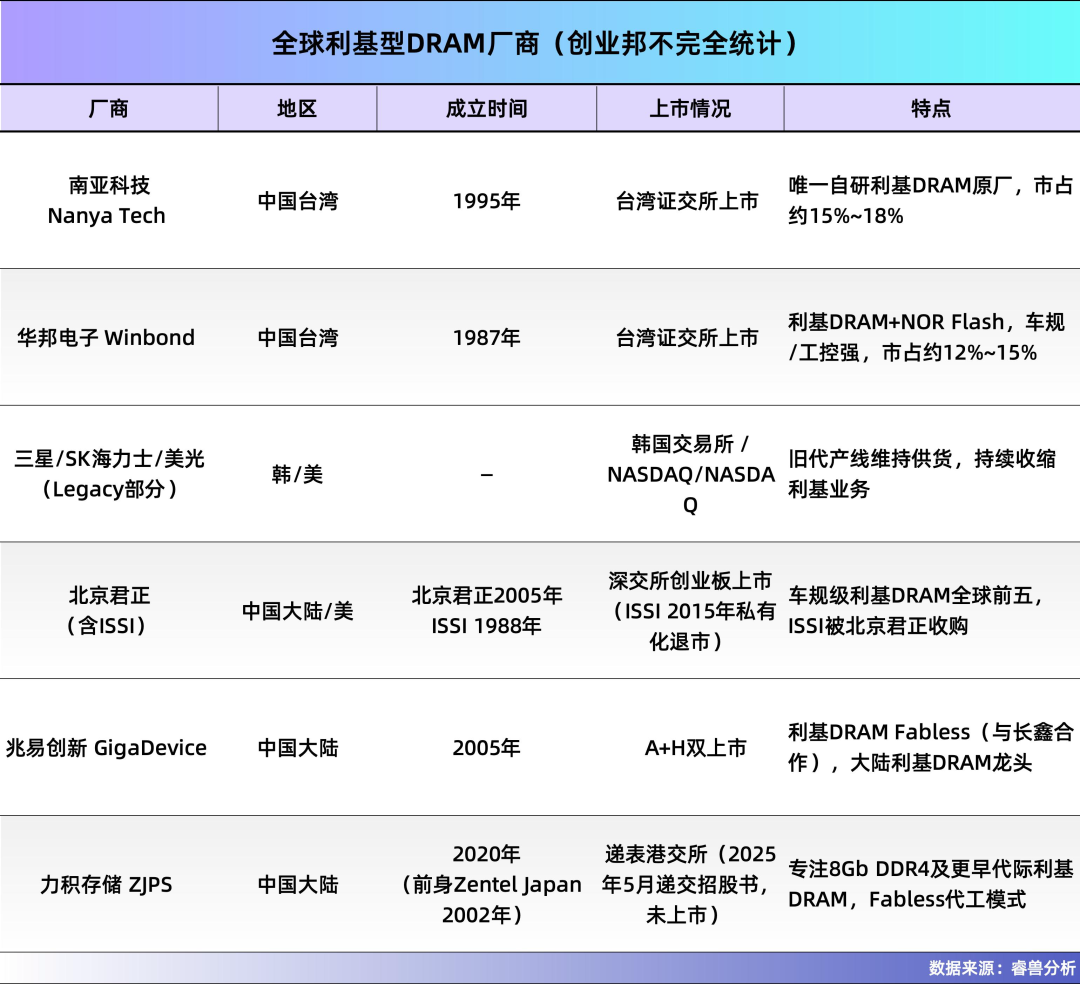Select the 特点 column header
Screen dimensions: 1080x984
coord(931,108)
